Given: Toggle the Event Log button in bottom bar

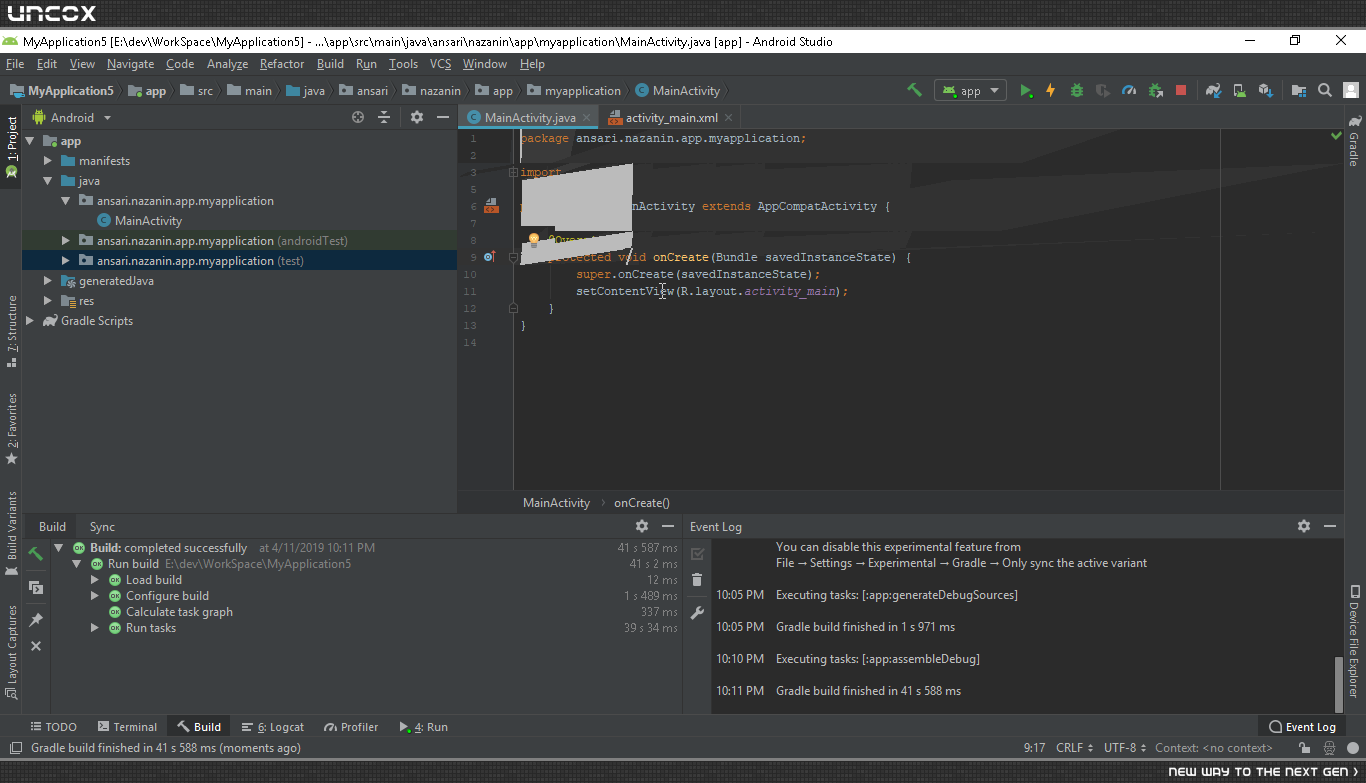Looking at the screenshot, I should tap(1302, 727).
